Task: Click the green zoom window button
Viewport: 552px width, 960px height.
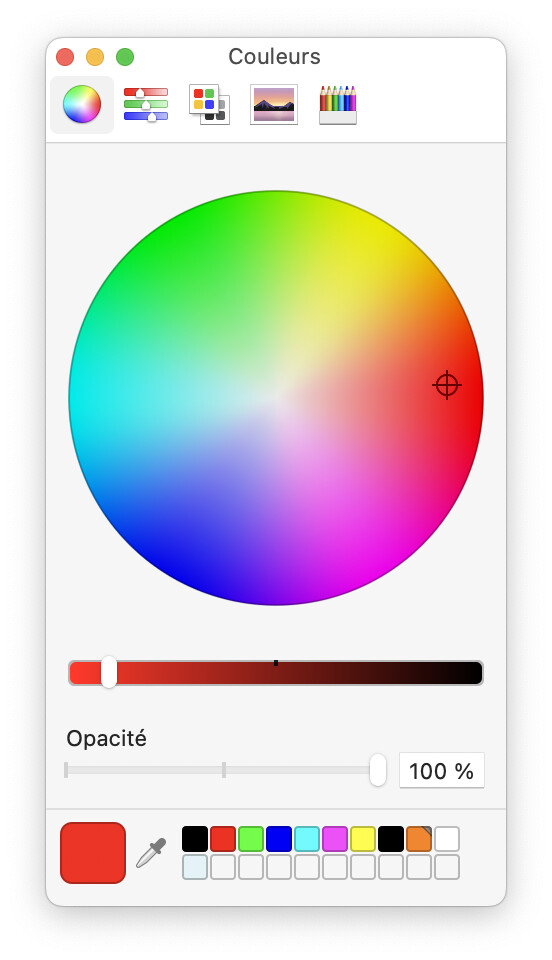Action: tap(125, 57)
